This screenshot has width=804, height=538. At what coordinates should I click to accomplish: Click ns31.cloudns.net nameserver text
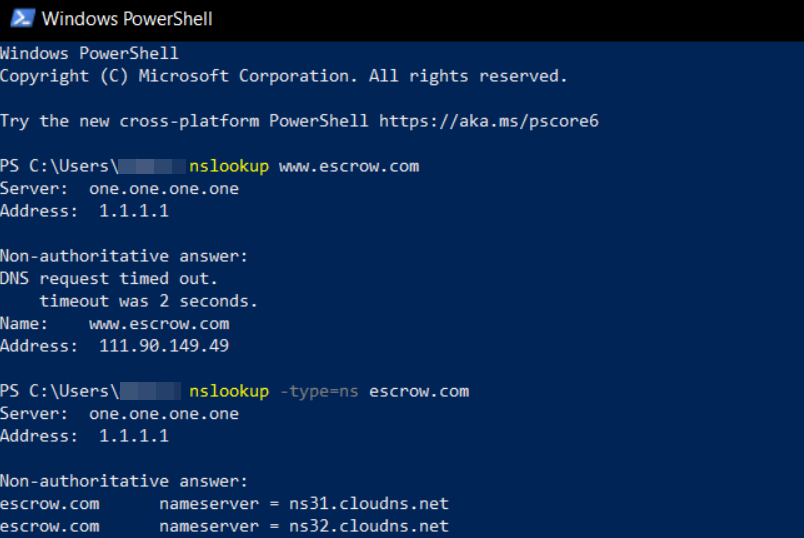(x=369, y=504)
